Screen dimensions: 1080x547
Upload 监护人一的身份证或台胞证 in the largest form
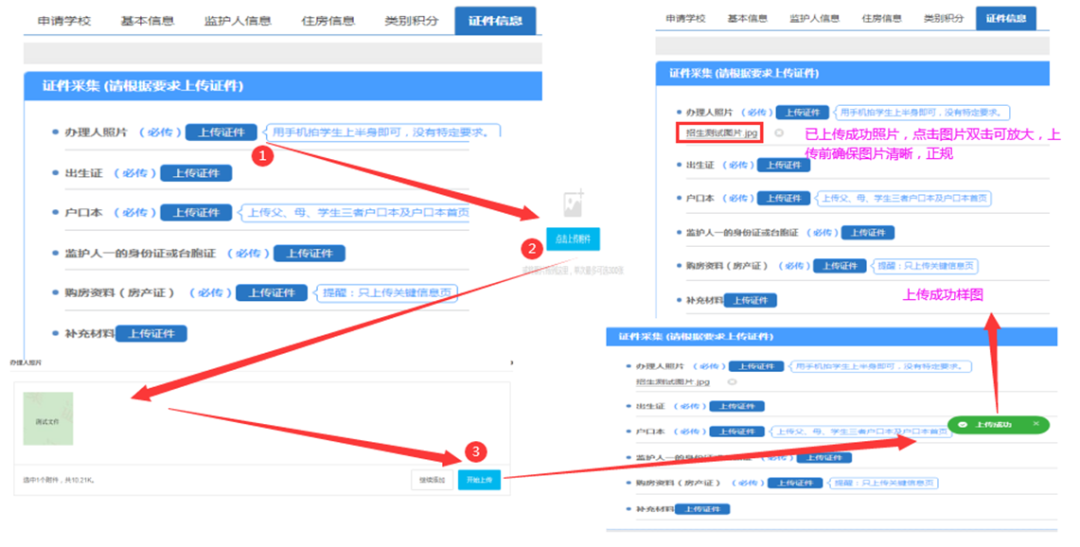coord(309,254)
